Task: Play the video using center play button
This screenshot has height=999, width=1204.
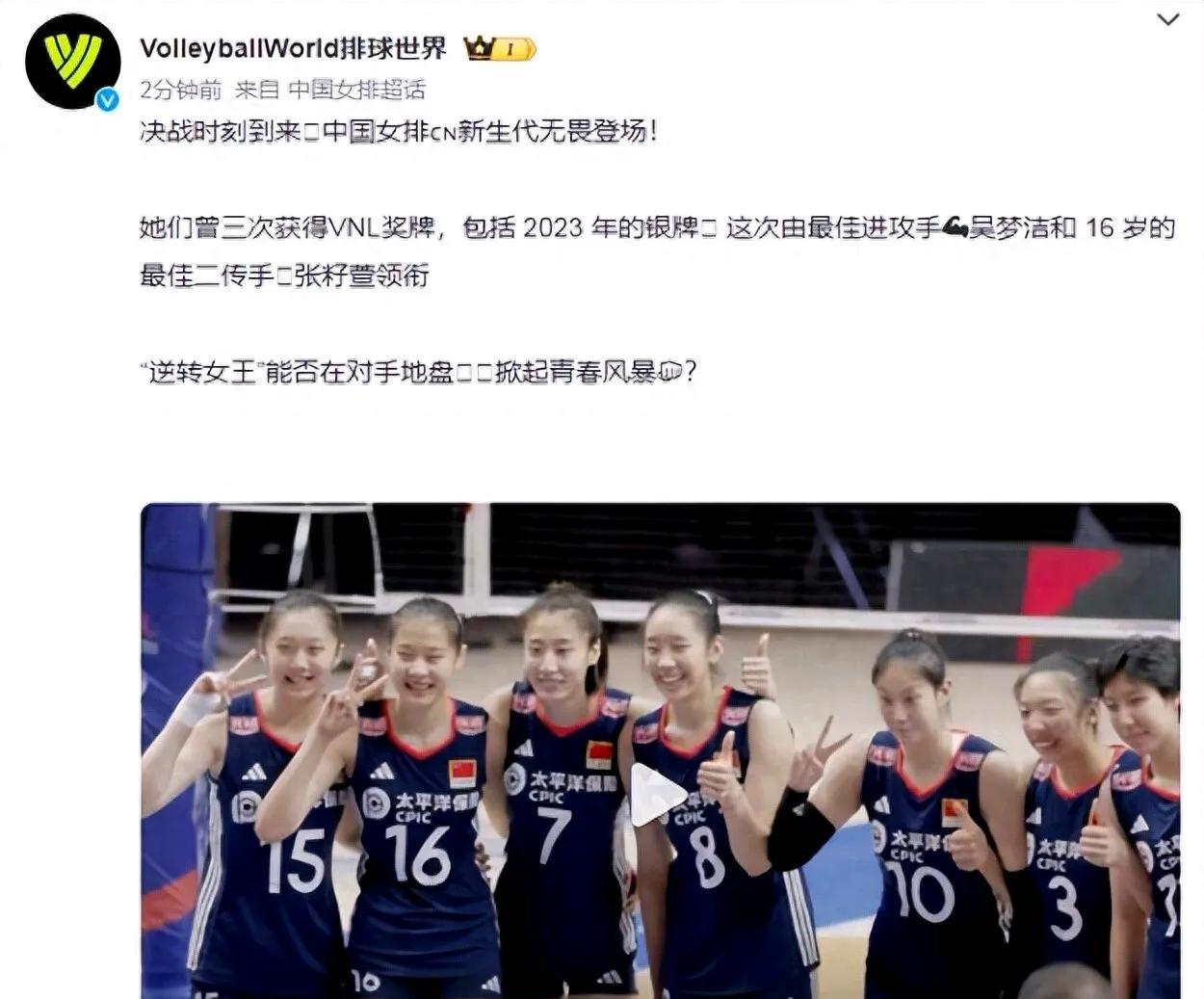Action: point(658,794)
